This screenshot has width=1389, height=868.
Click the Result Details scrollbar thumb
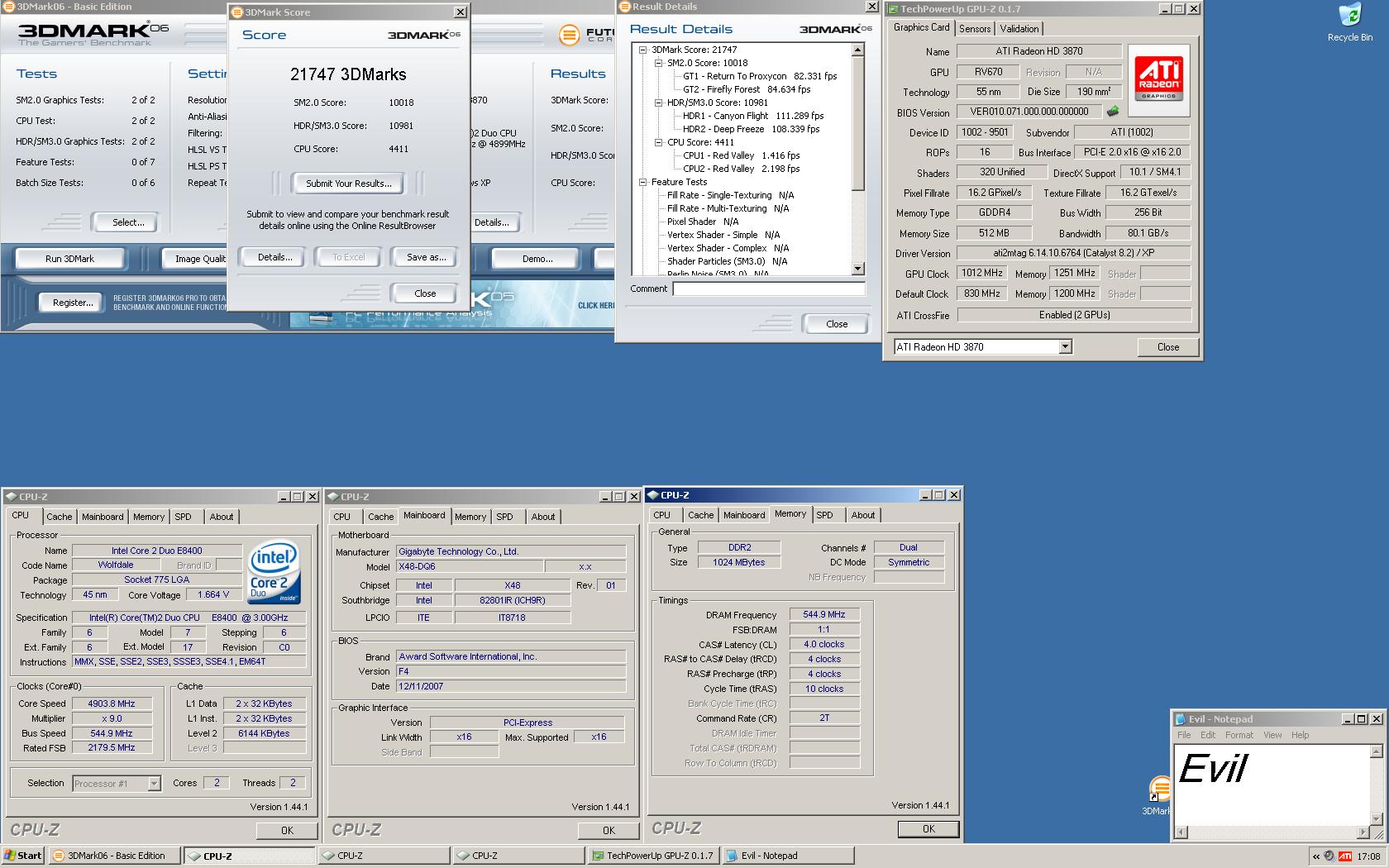(857, 124)
